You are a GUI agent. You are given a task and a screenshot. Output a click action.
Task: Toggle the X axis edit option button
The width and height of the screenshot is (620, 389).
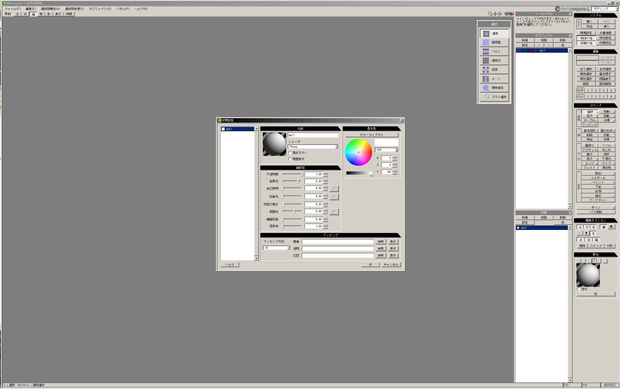tap(580, 227)
